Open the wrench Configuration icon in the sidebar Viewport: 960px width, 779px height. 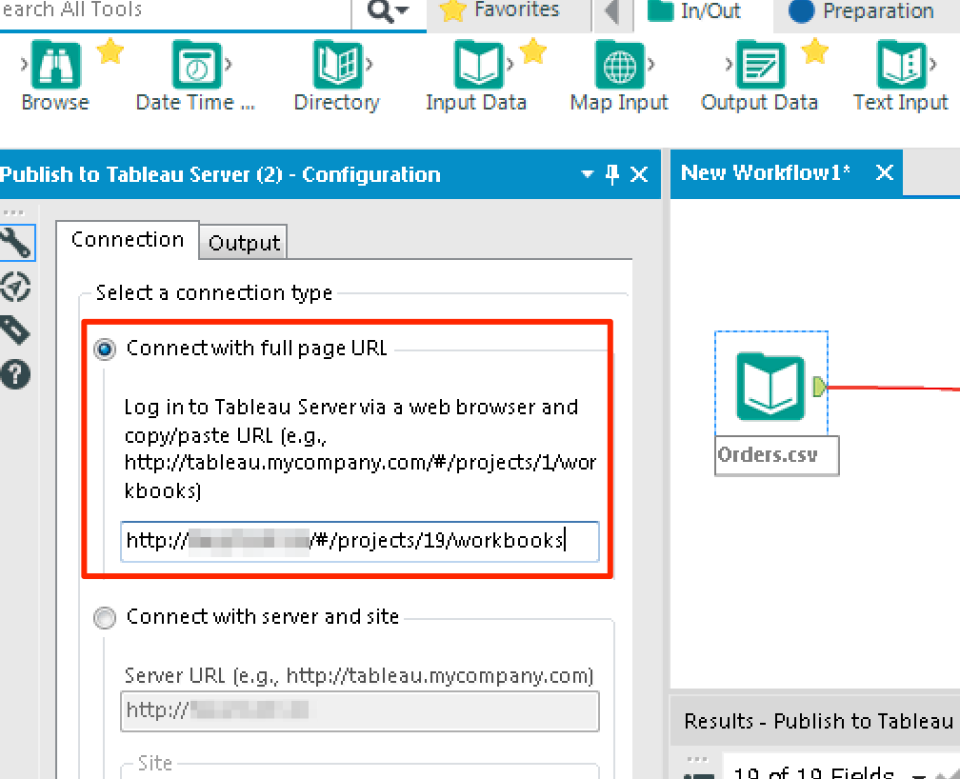pyautogui.click(x=14, y=242)
